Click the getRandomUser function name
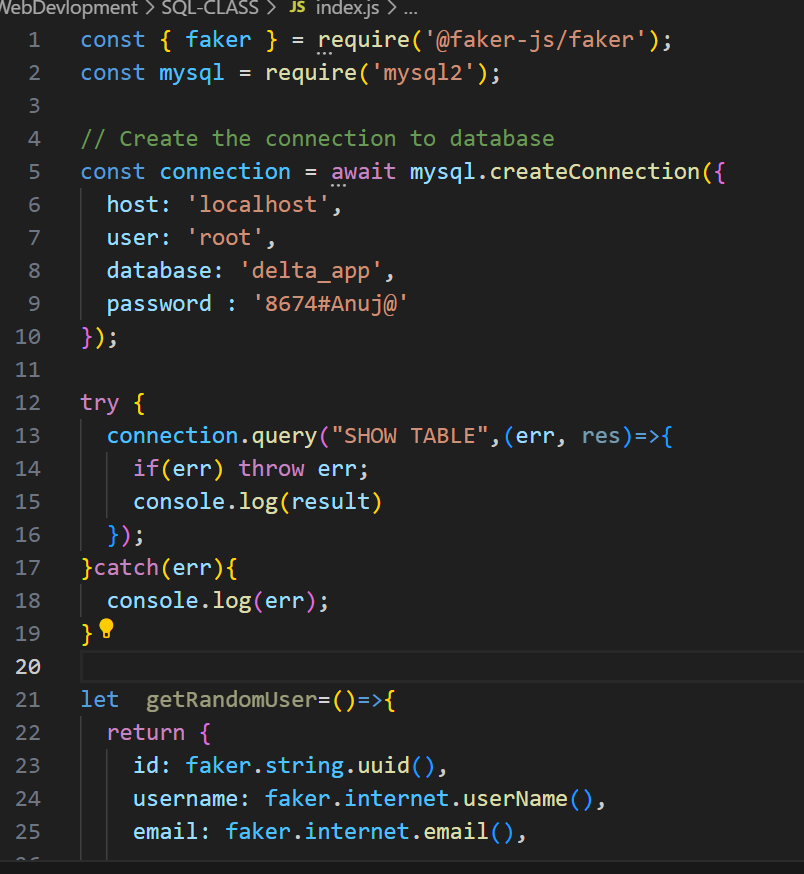The width and height of the screenshot is (804, 874). [231, 700]
